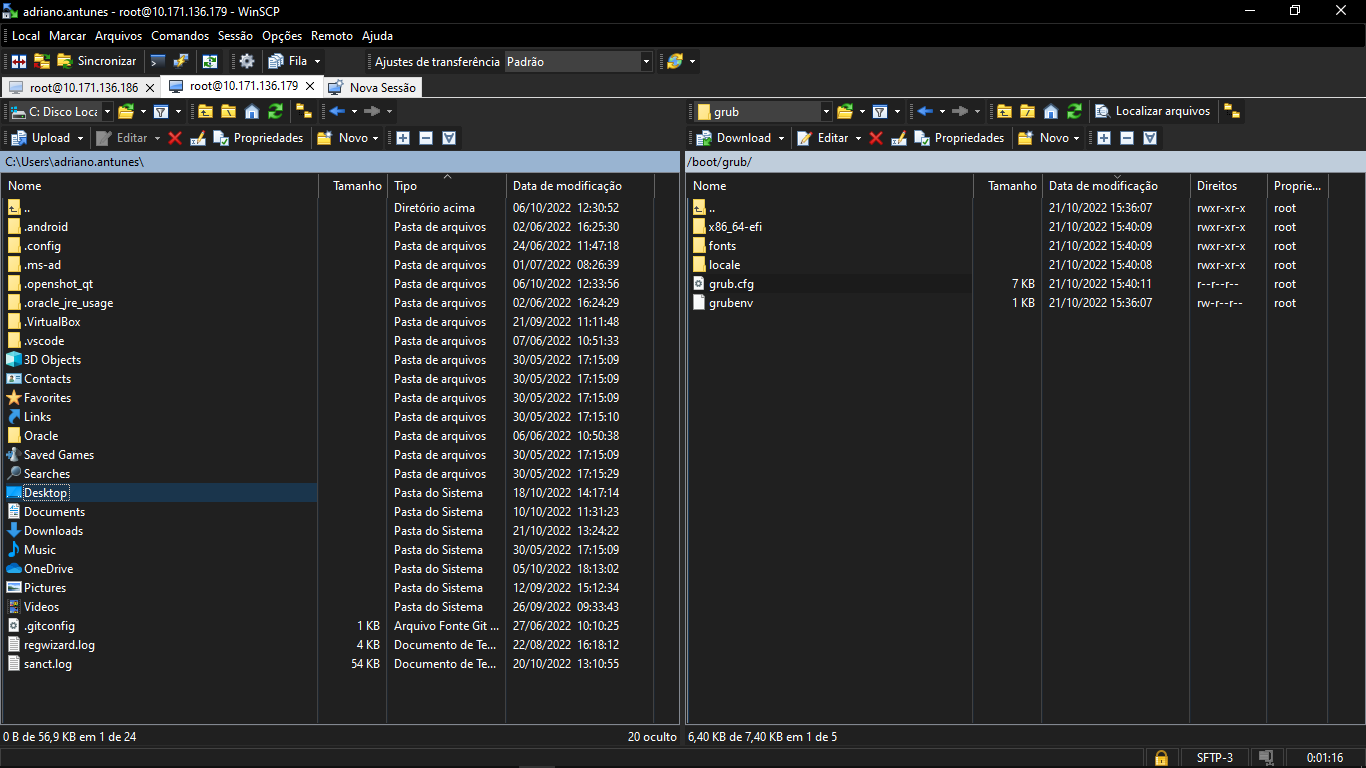Invert selection icon in remote panel

pos(1150,138)
